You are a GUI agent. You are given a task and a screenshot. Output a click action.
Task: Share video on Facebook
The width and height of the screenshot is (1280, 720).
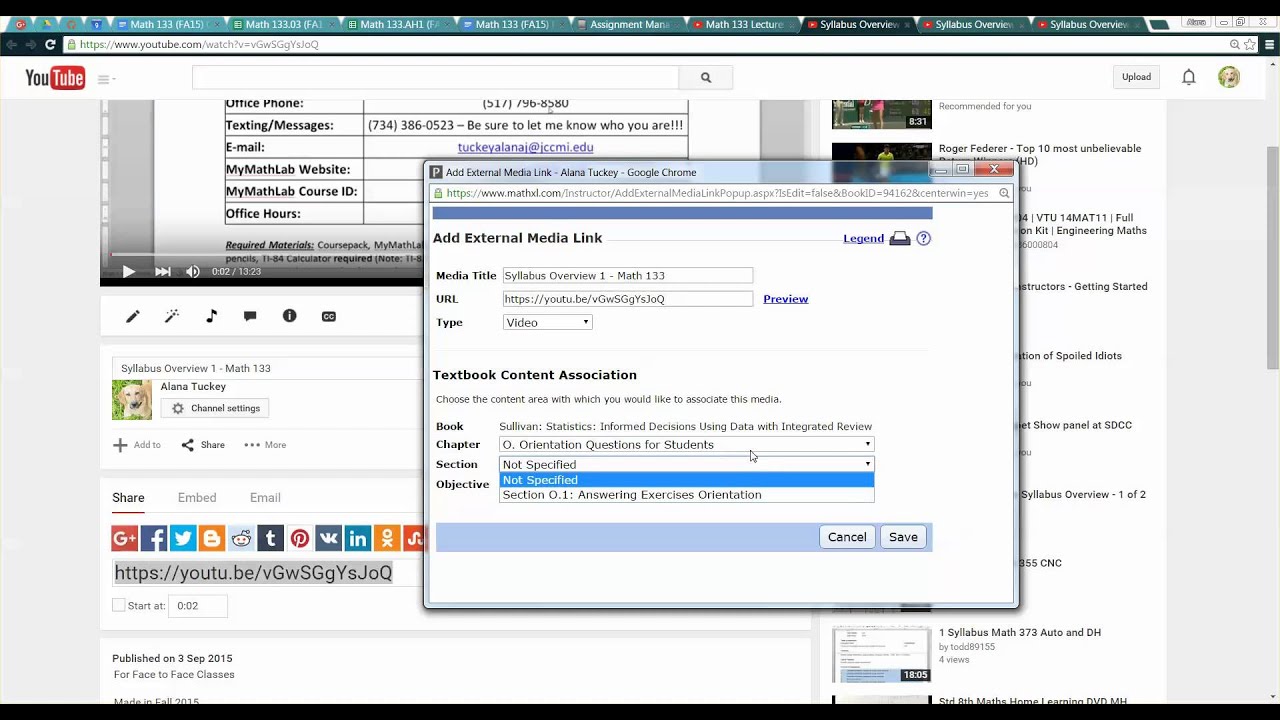point(154,538)
